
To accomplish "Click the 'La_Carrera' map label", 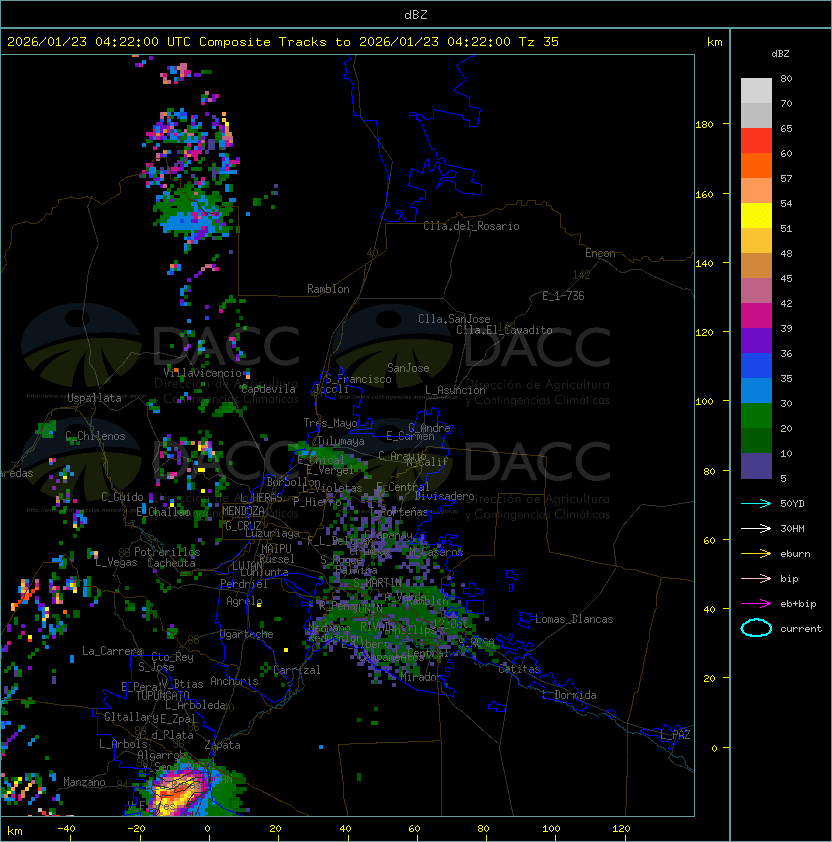I will coord(112,651).
